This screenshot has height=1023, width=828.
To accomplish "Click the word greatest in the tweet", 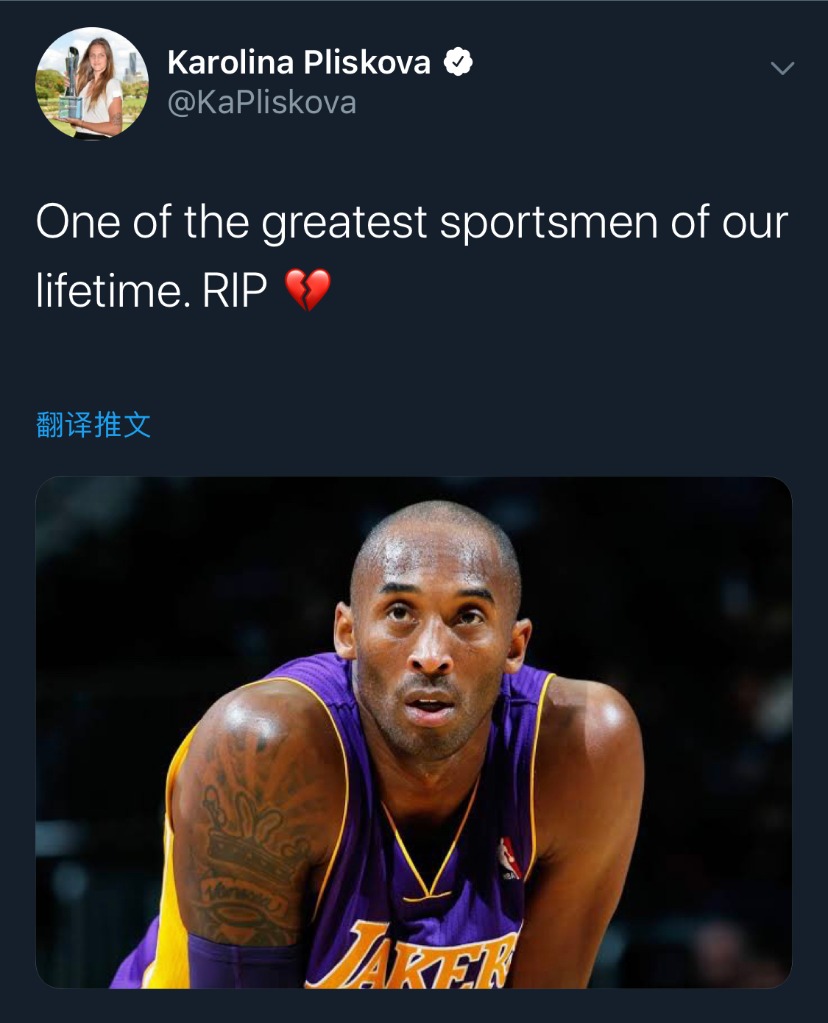I will coord(345,223).
